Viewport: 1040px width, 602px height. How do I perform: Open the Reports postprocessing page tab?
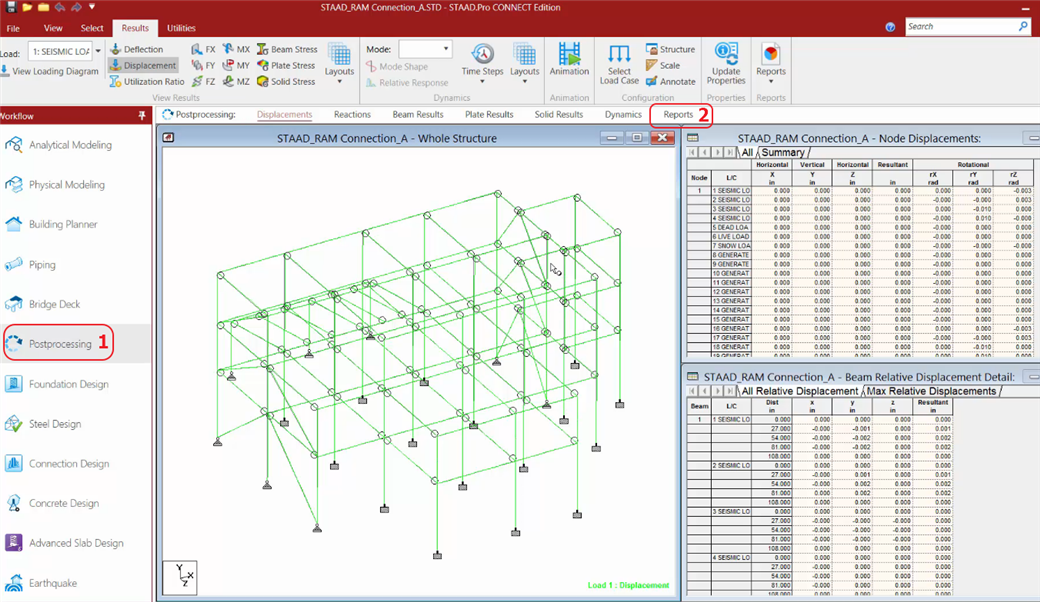coord(678,115)
